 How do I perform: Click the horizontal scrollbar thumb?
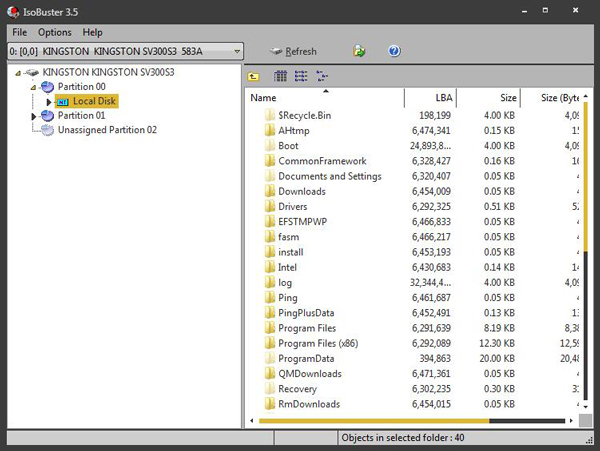(x=374, y=421)
